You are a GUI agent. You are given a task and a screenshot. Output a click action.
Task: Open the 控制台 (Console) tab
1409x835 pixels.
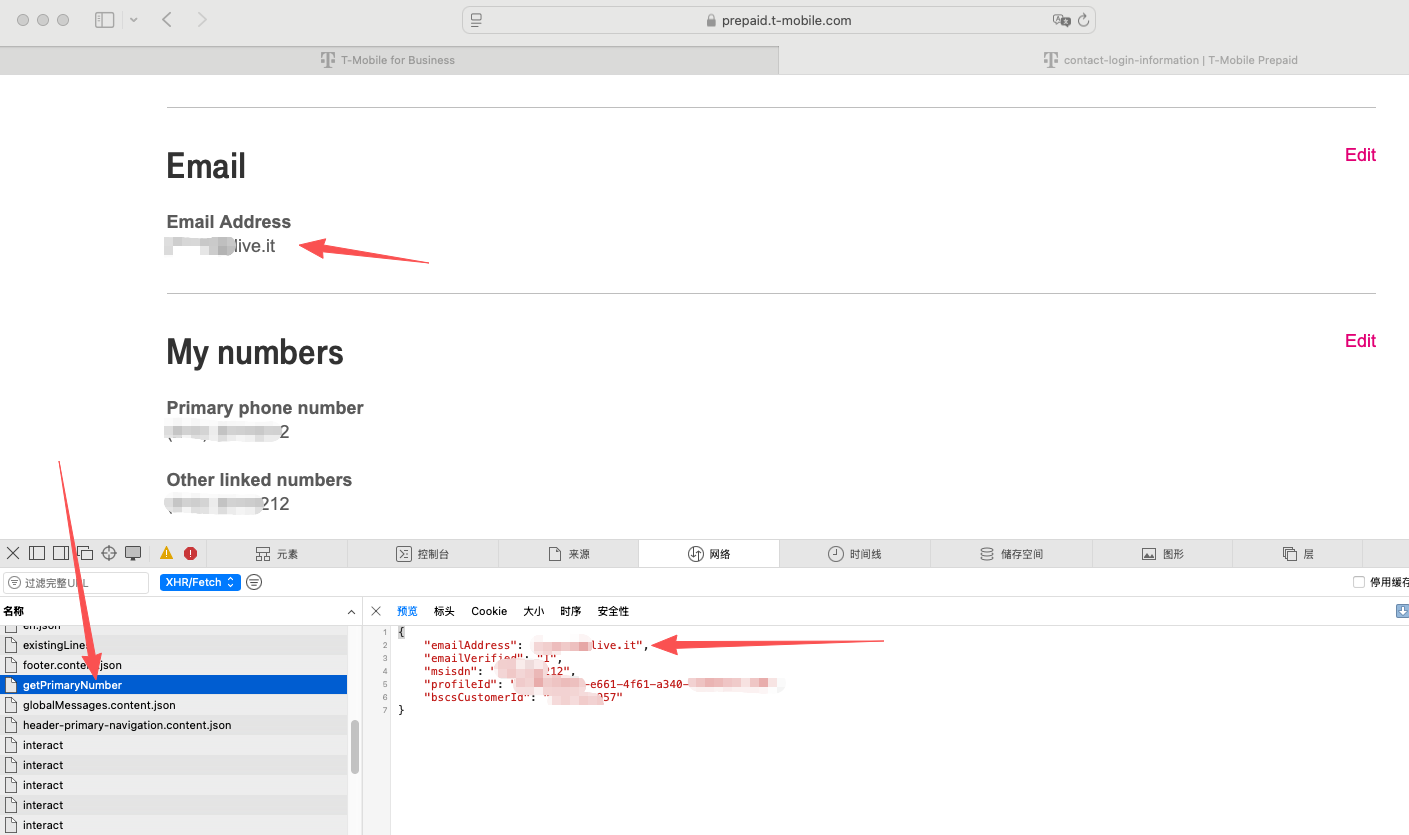coord(423,554)
